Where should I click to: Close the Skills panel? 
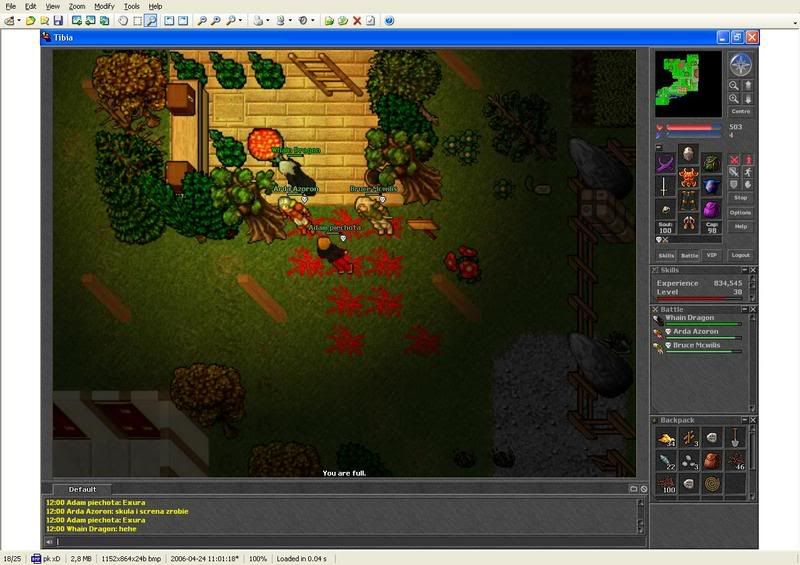click(753, 269)
